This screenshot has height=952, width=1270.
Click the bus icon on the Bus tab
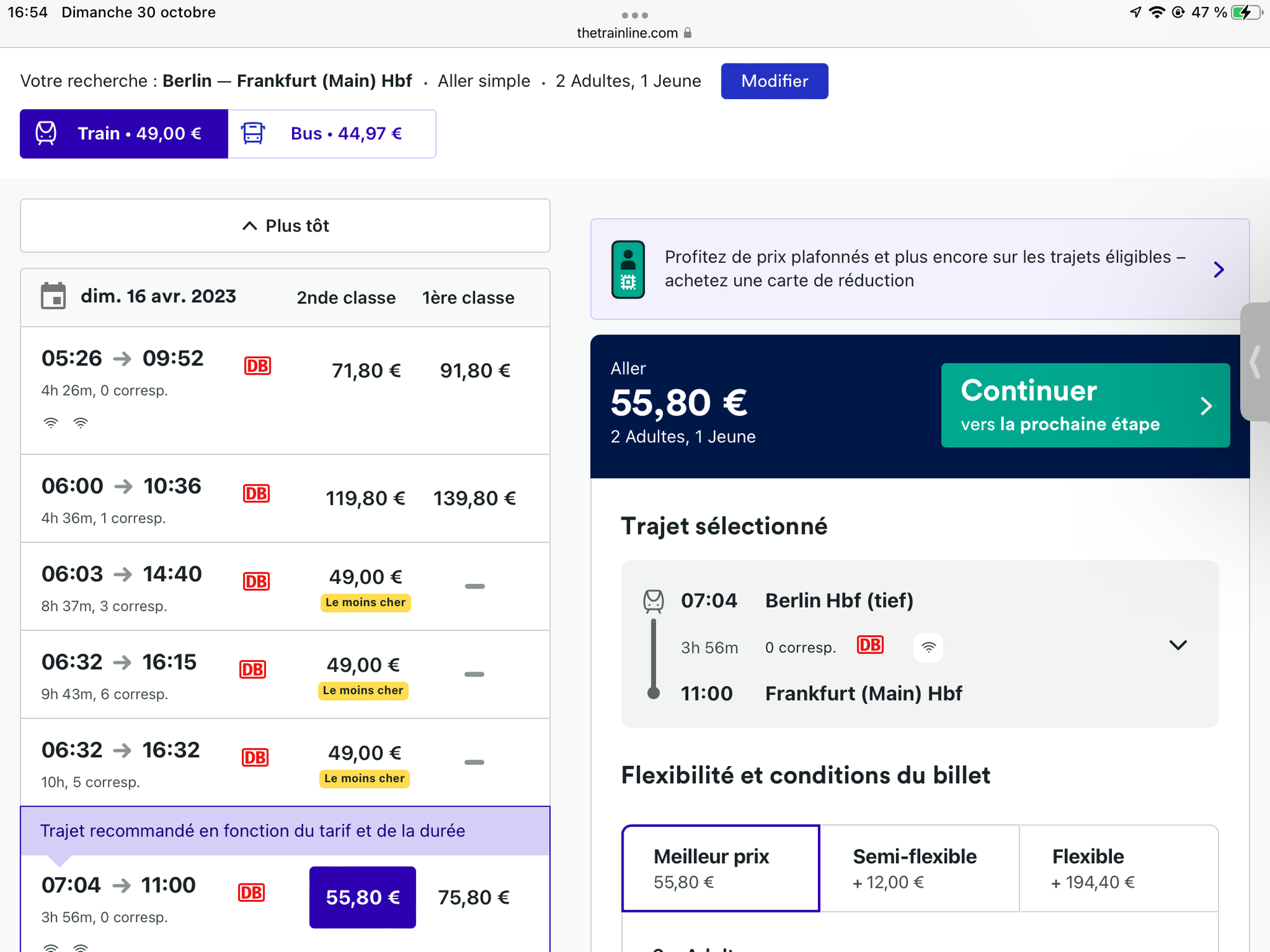tap(253, 133)
